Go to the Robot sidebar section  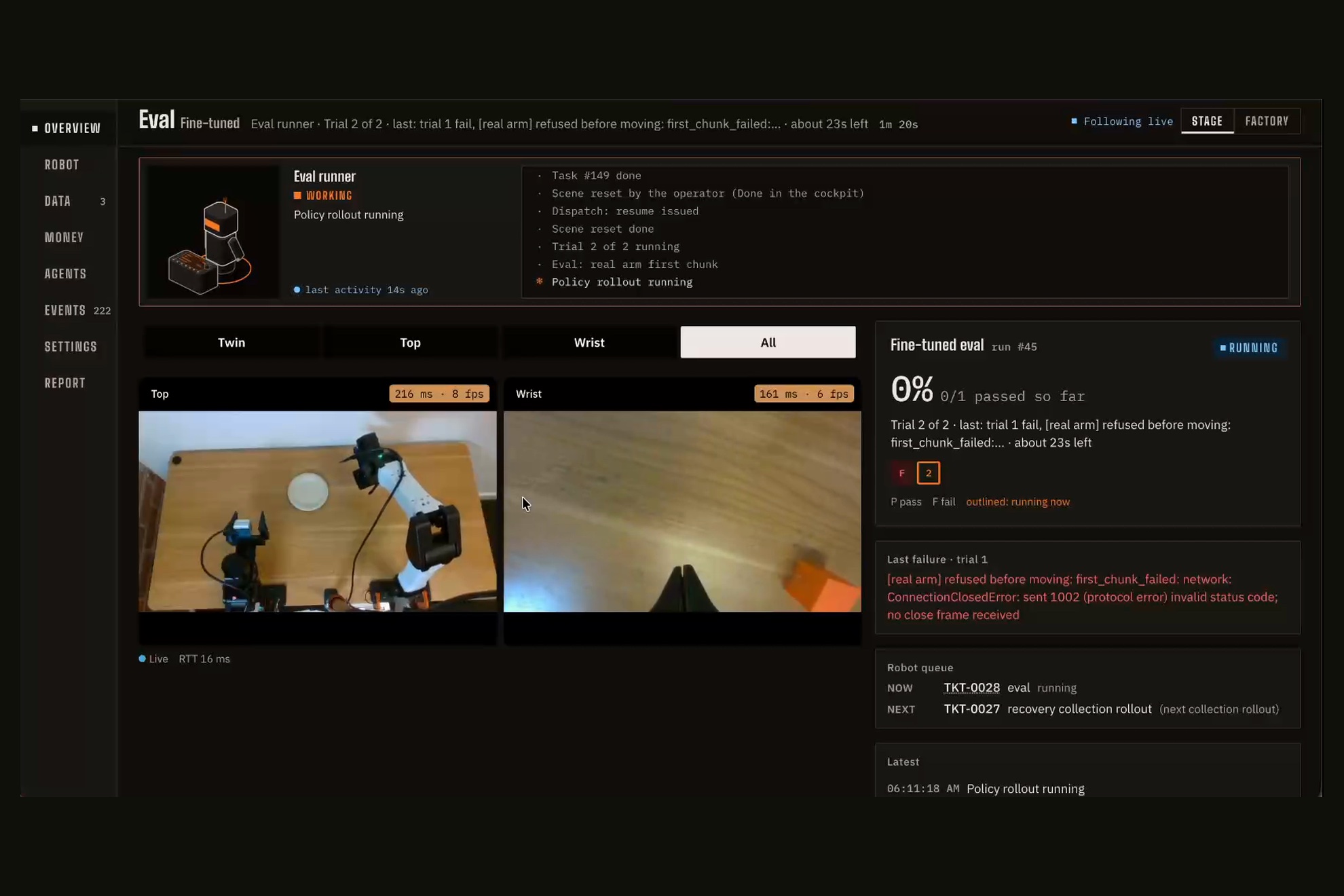tap(62, 165)
